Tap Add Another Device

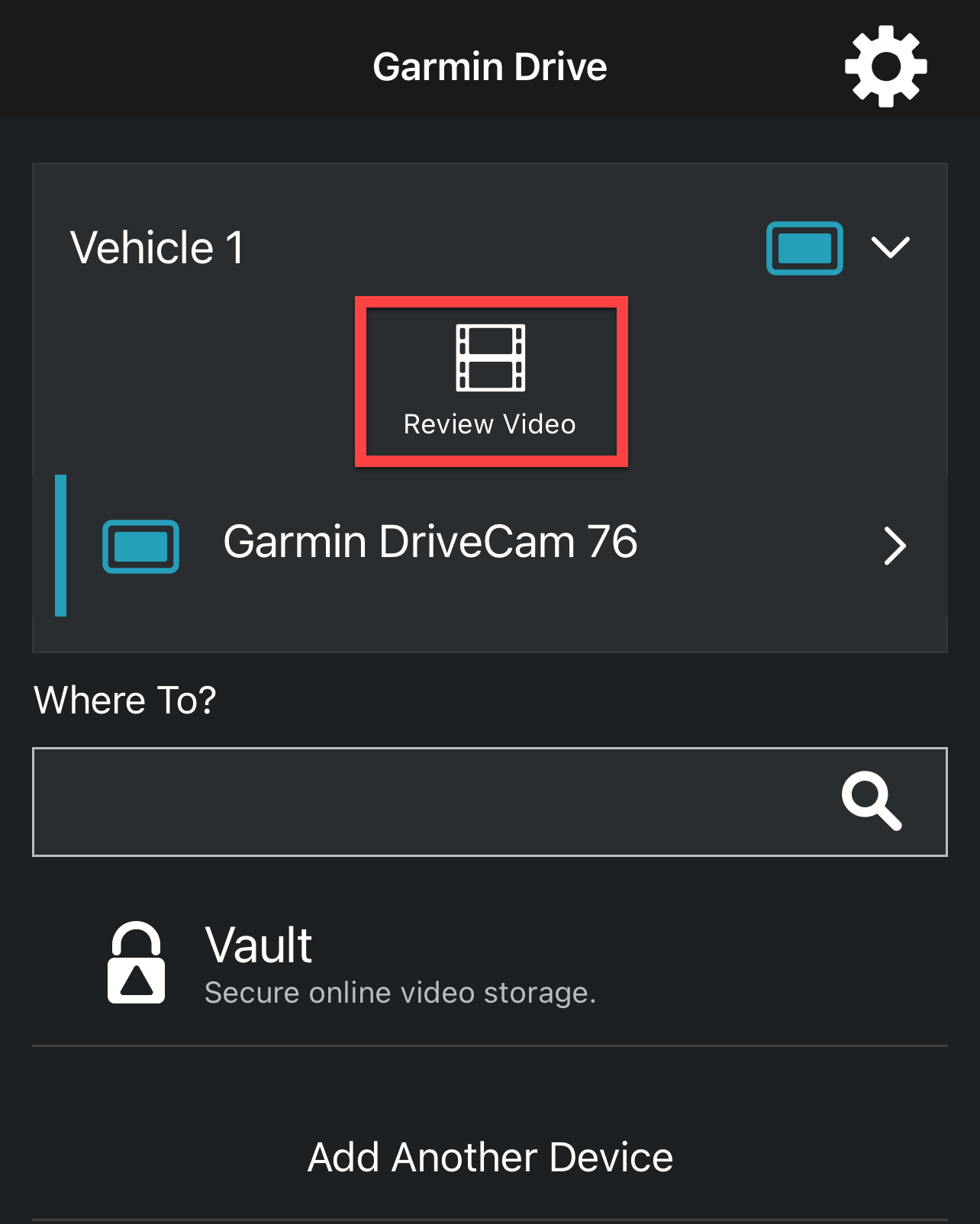490,1157
